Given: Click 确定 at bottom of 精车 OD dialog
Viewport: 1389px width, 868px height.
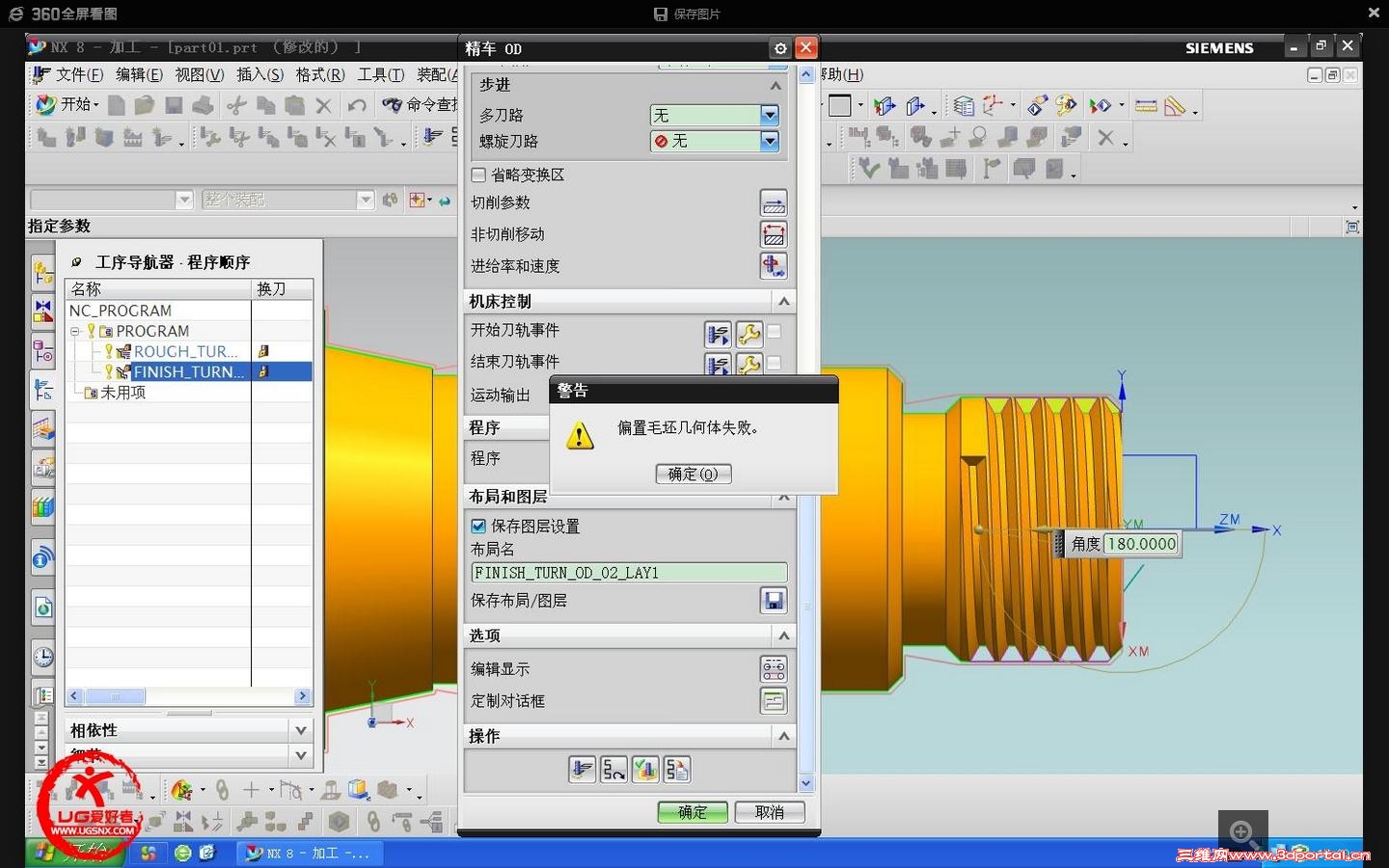Looking at the screenshot, I should (693, 812).
